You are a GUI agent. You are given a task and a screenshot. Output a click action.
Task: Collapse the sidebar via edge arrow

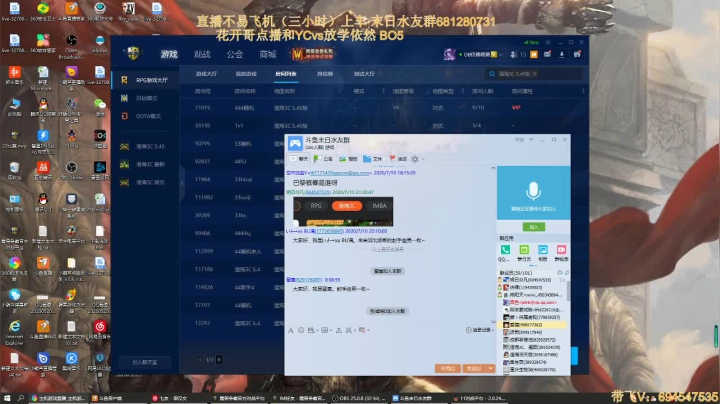coord(182,183)
